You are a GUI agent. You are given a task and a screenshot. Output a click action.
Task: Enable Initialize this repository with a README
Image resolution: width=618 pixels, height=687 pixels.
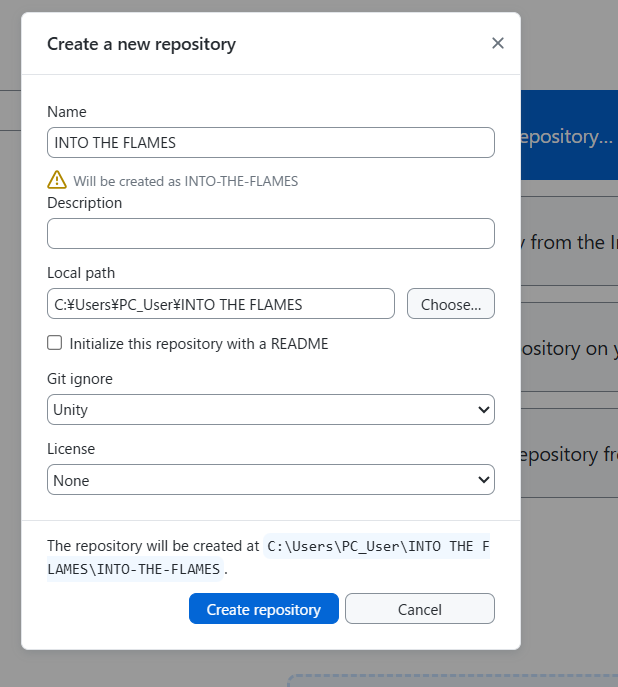click(x=55, y=343)
